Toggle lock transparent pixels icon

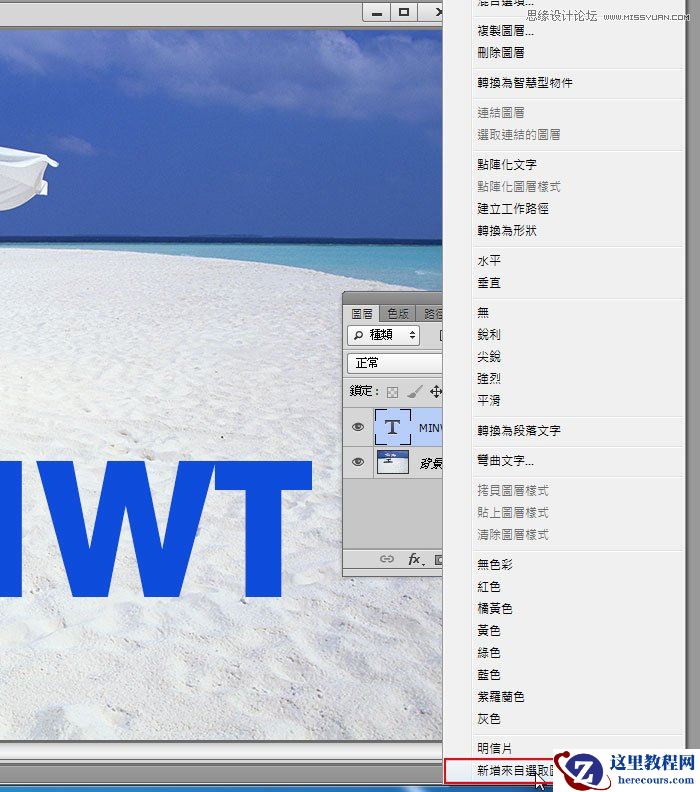click(x=392, y=392)
